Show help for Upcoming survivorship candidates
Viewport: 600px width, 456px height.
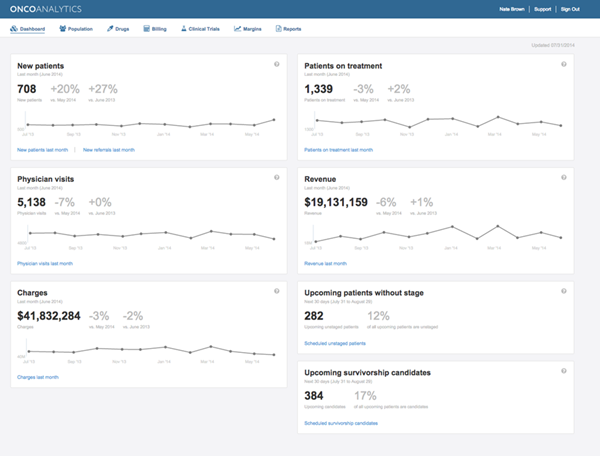point(564,370)
